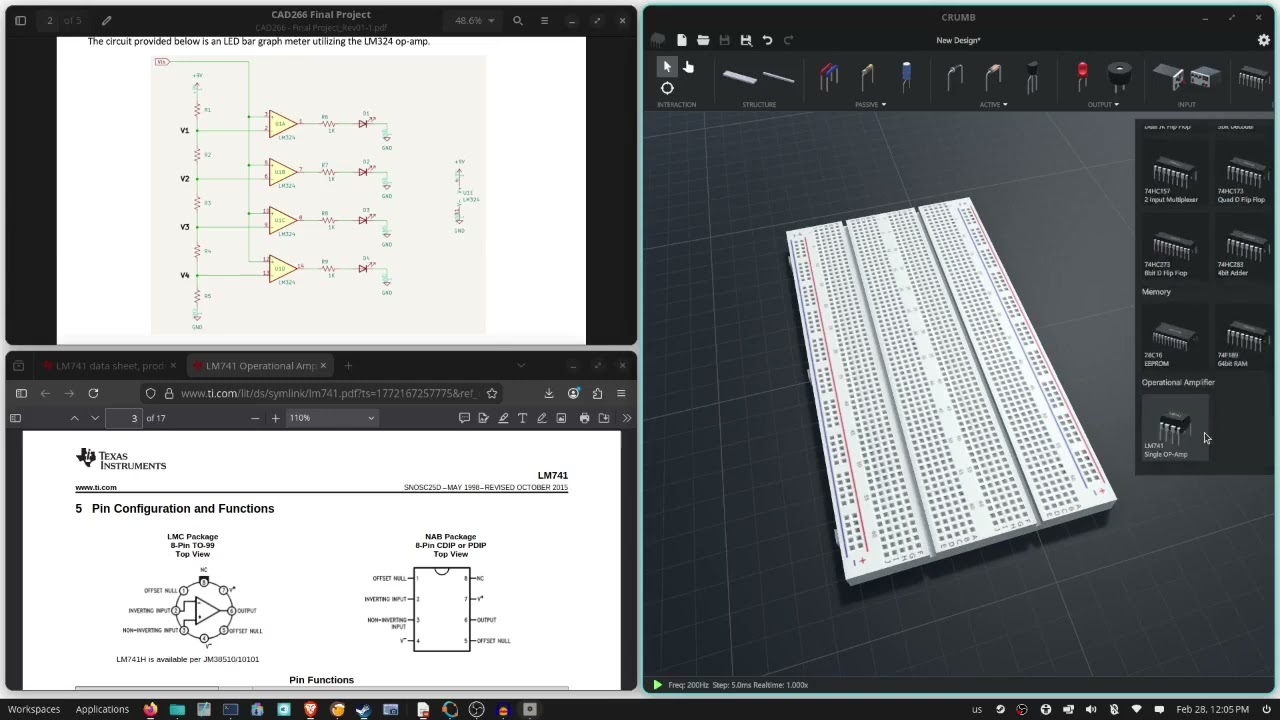Print the LM741 PDF
Image resolution: width=1280 pixels, height=720 pixels.
pyautogui.click(x=584, y=418)
